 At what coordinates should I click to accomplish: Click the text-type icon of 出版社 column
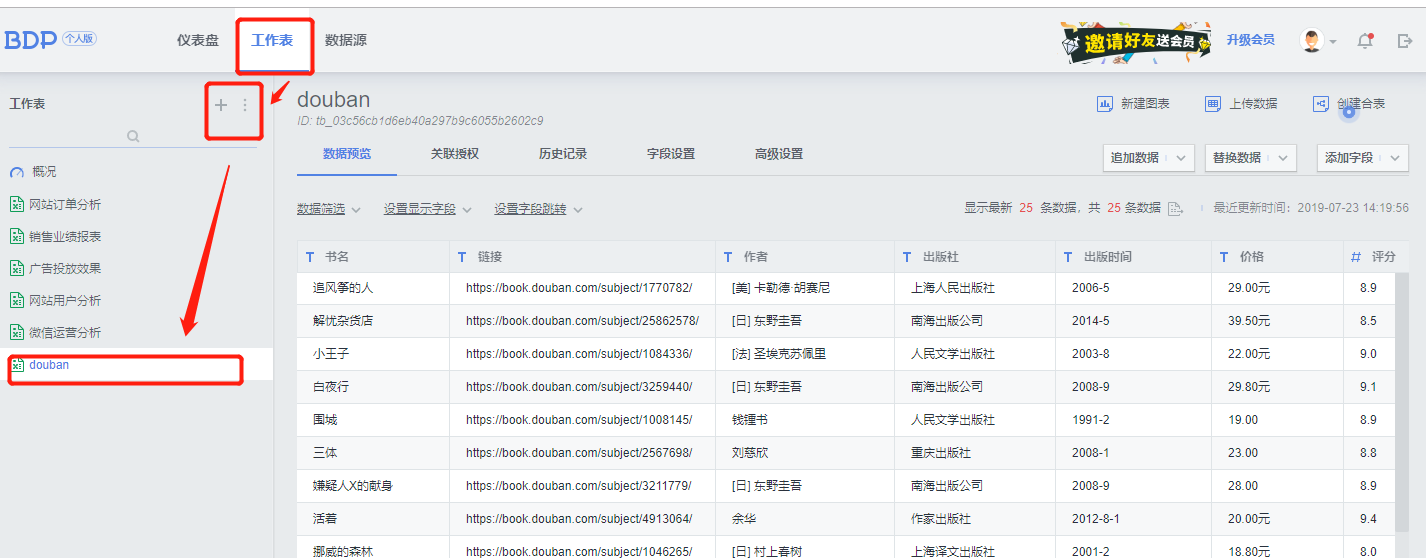pos(907,257)
